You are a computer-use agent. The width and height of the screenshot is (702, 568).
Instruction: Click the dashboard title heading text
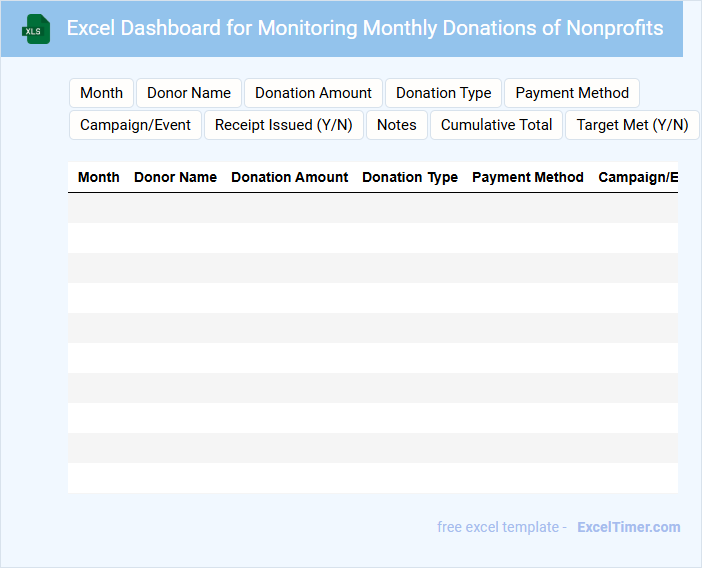pyautogui.click(x=365, y=28)
